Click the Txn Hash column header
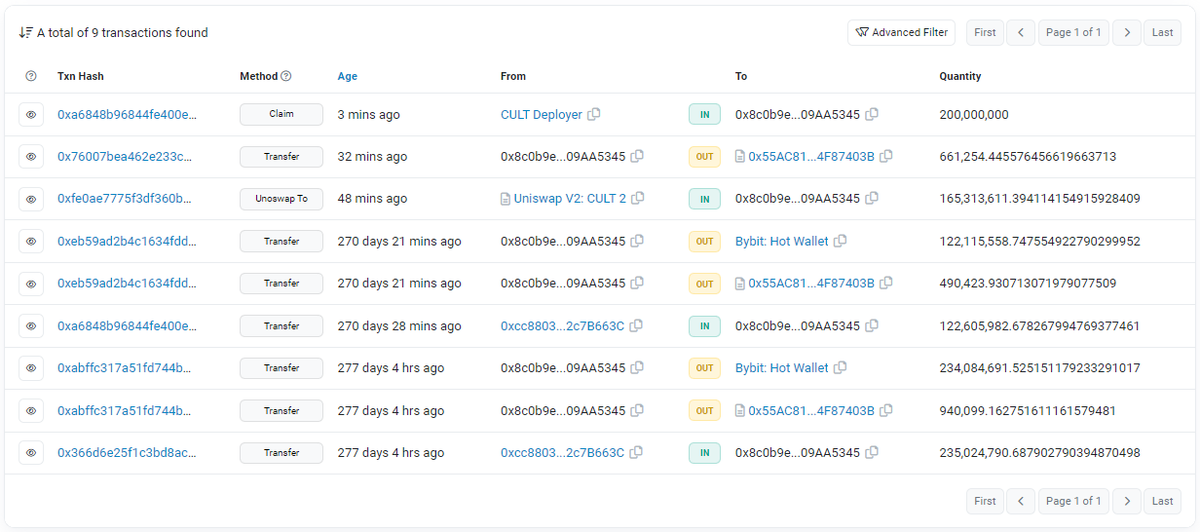Image resolution: width=1200 pixels, height=532 pixels. click(81, 76)
